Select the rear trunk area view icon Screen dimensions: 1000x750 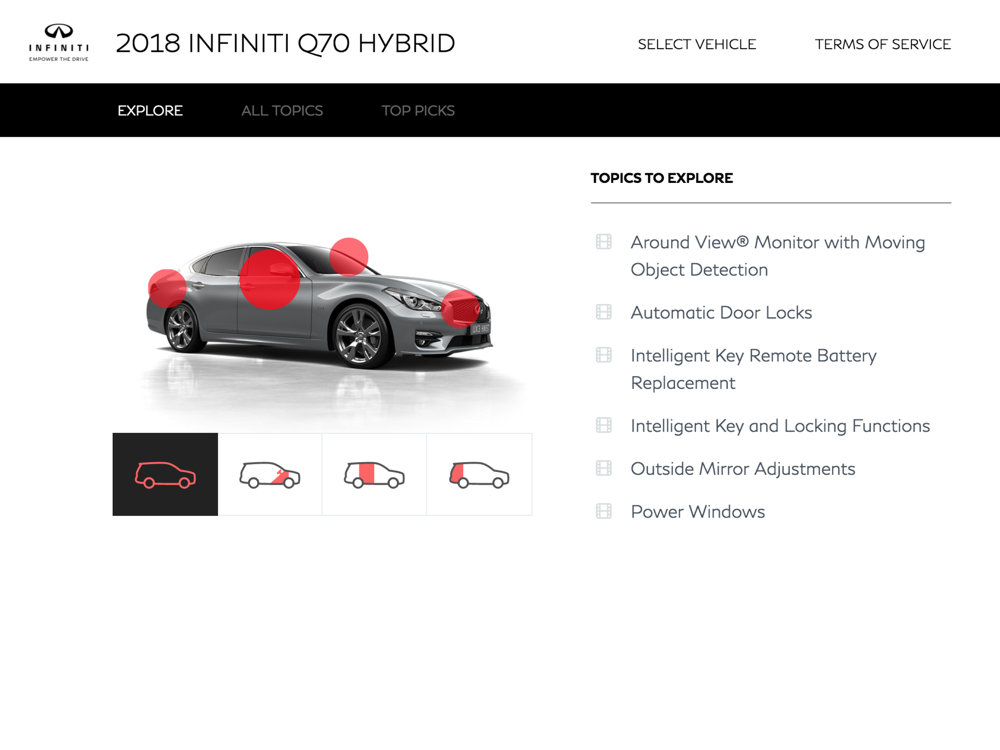pyautogui.click(x=479, y=474)
